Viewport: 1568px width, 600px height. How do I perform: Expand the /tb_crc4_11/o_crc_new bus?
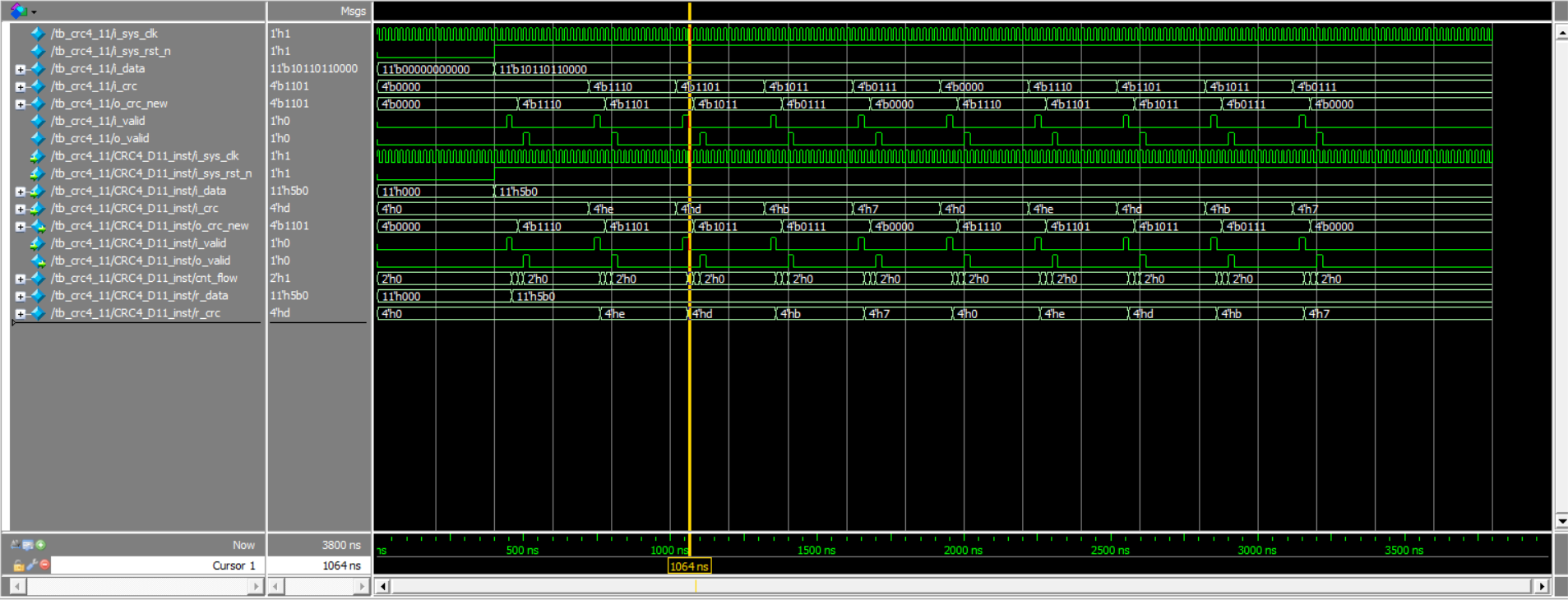(x=20, y=104)
